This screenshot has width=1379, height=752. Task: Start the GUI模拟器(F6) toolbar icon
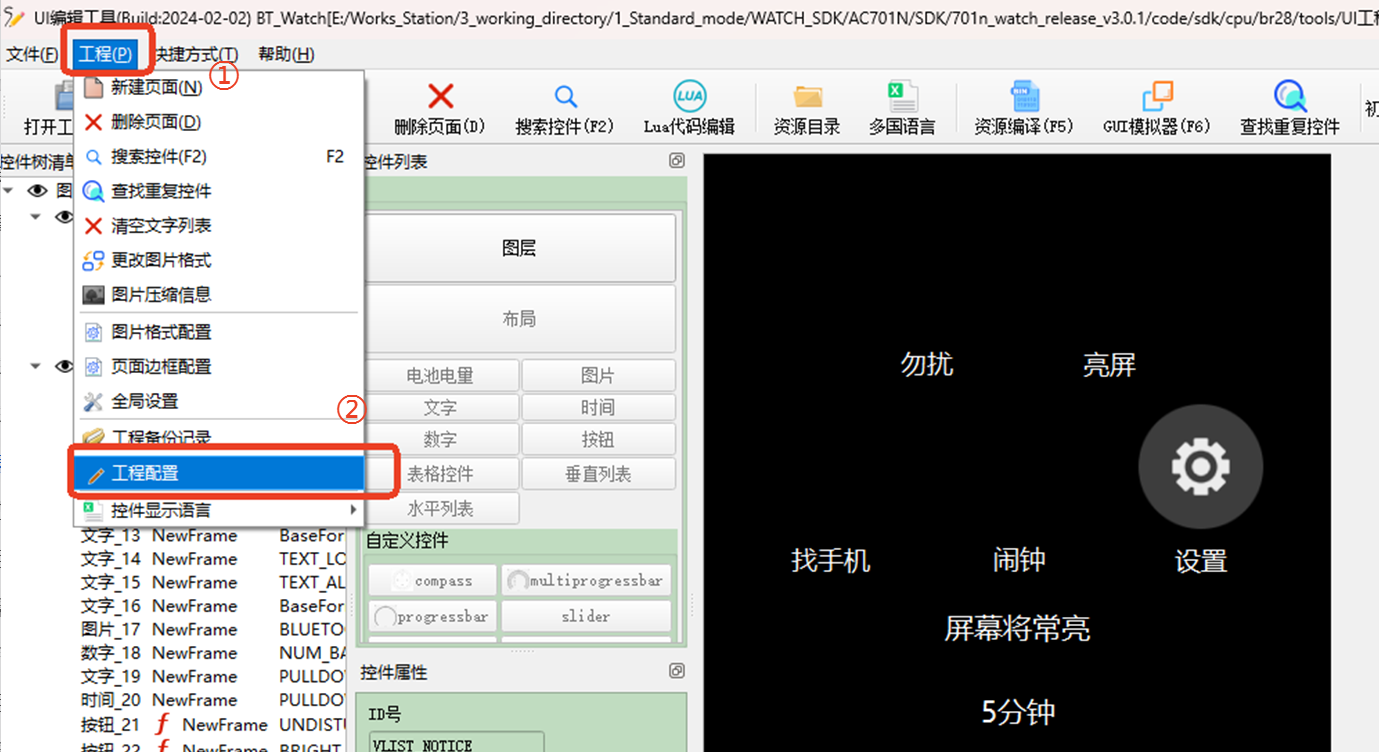[x=1157, y=96]
